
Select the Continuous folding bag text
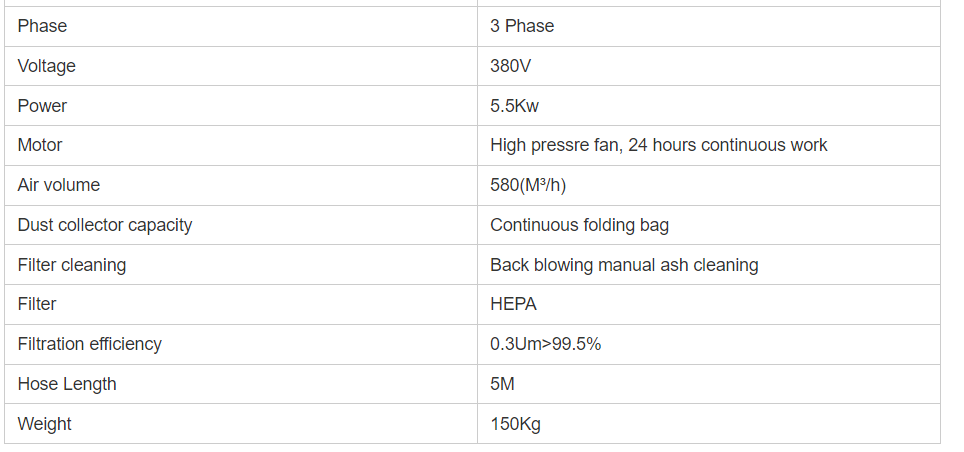579,225
